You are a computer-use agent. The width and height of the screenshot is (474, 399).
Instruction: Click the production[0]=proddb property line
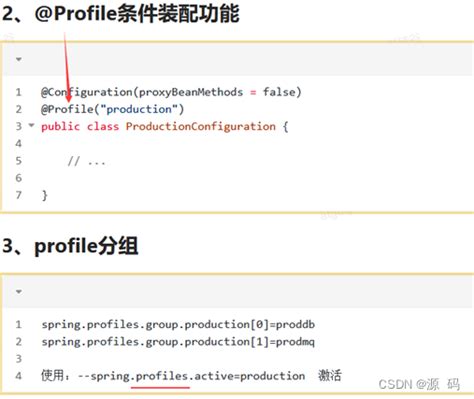(x=178, y=325)
